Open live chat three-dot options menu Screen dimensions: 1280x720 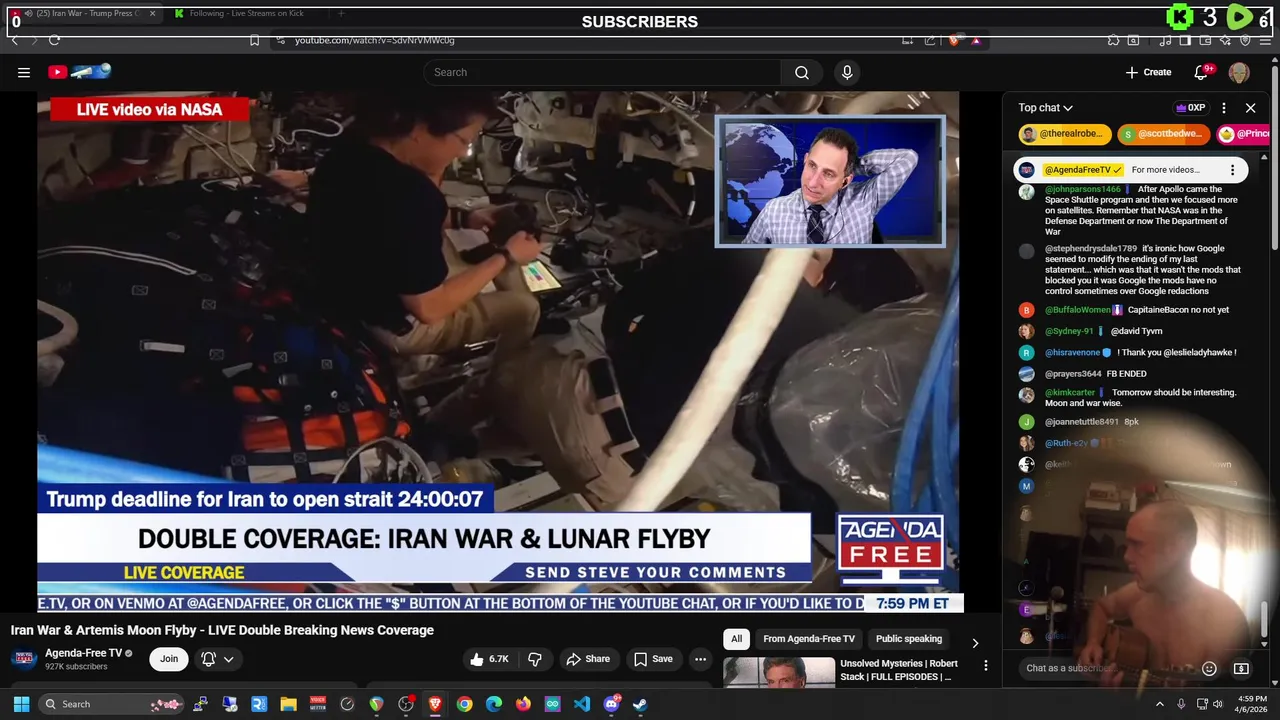(1224, 108)
